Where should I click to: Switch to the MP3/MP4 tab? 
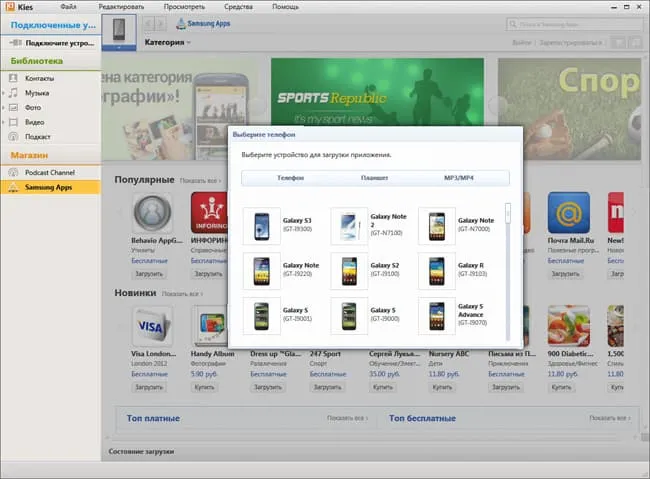click(x=458, y=178)
